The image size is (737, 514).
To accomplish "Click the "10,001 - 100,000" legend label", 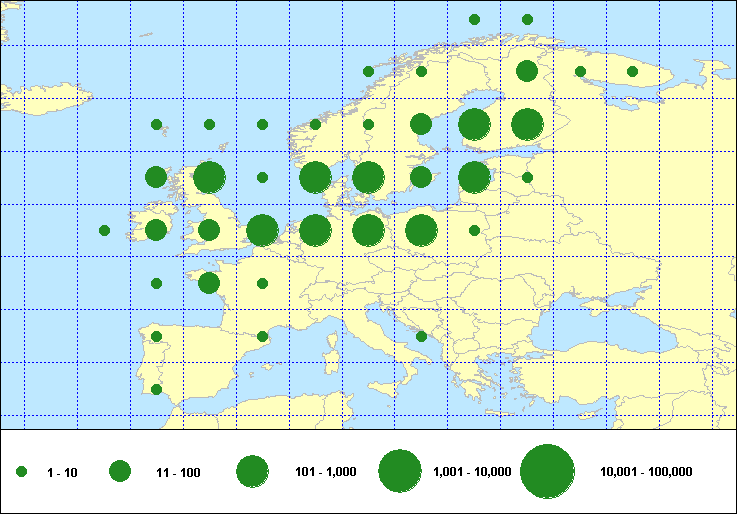I will 646,472.
